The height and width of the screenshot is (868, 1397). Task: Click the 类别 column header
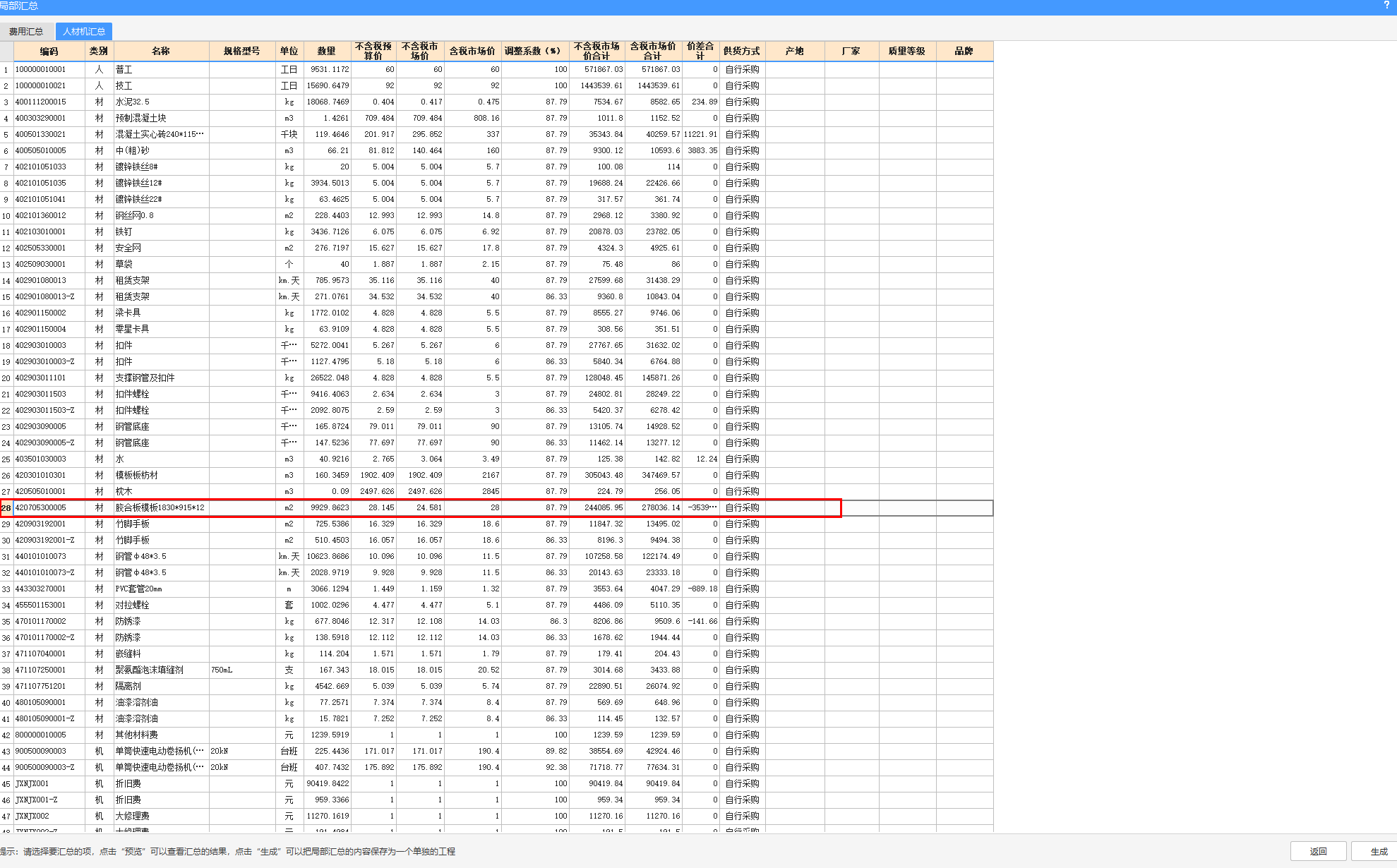click(x=99, y=52)
